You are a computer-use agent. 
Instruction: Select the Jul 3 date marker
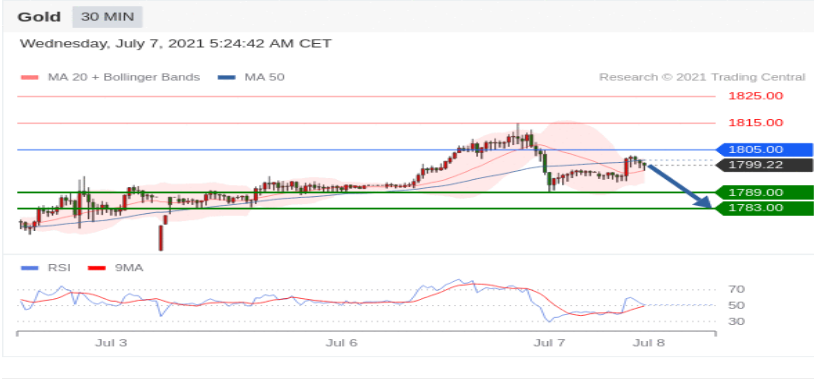coord(110,343)
